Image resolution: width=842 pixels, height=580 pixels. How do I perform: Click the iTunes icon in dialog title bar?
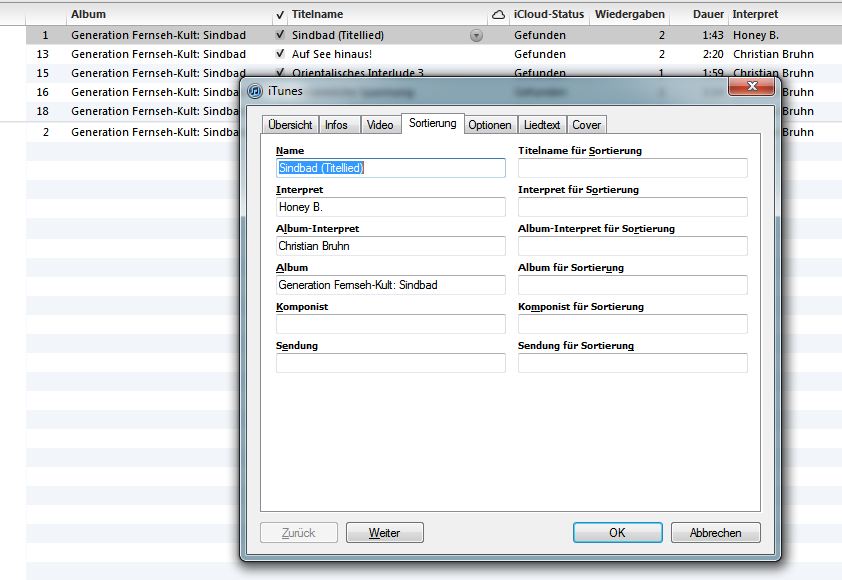coord(255,91)
